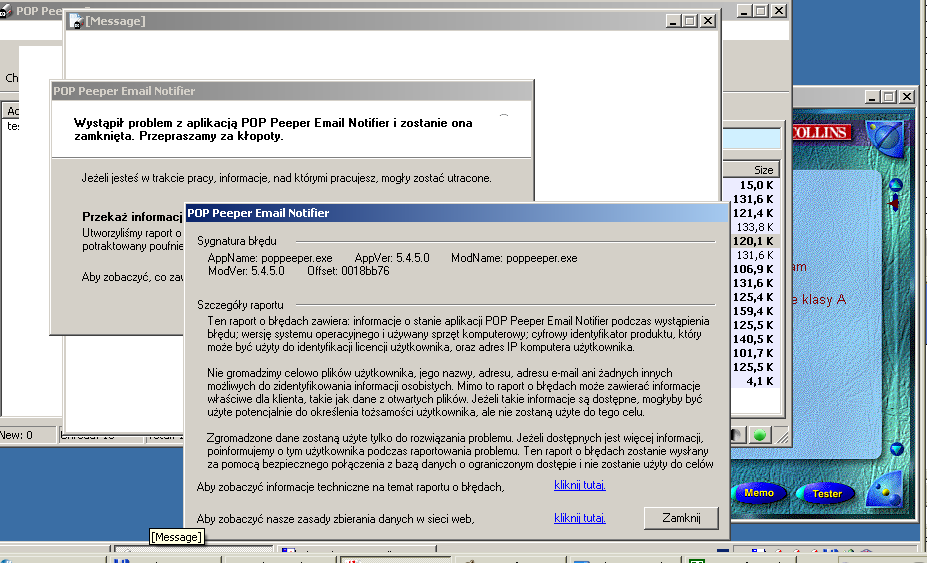Click the Tester button in Collins window
927x563 pixels.
pyautogui.click(x=826, y=494)
